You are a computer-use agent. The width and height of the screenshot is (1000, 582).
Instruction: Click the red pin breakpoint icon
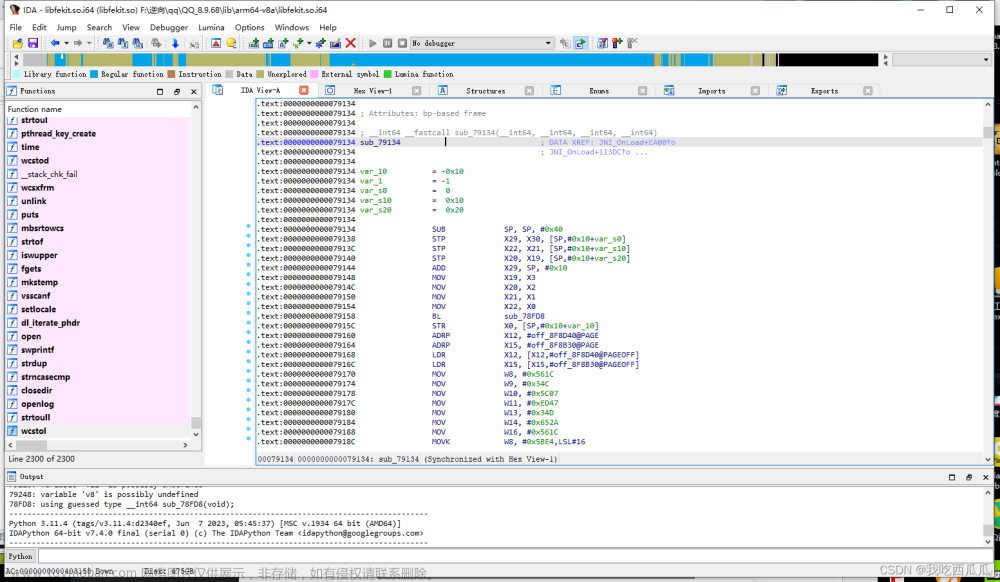click(x=617, y=43)
